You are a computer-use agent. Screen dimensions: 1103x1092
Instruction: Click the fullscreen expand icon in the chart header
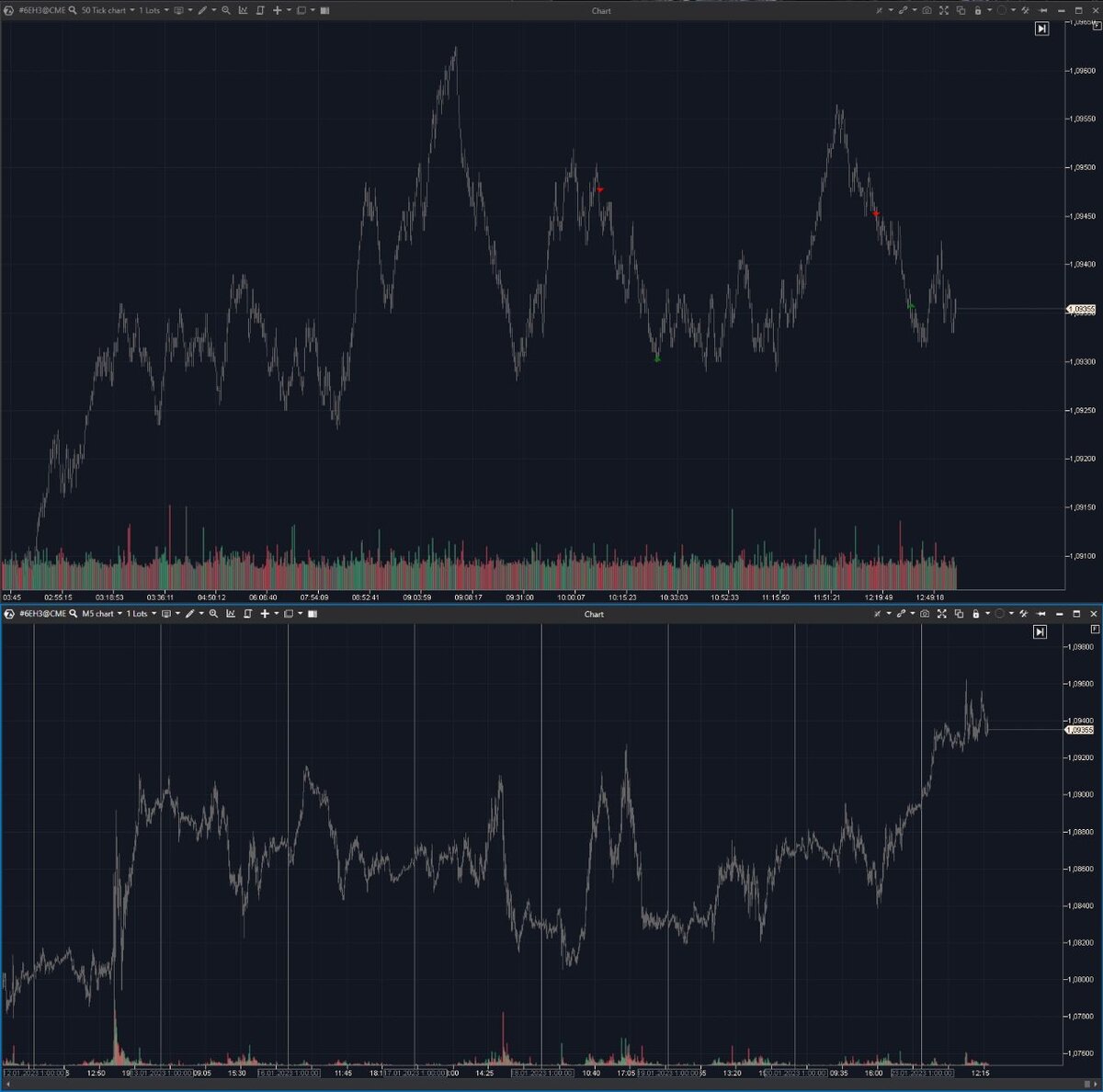coord(943,8)
